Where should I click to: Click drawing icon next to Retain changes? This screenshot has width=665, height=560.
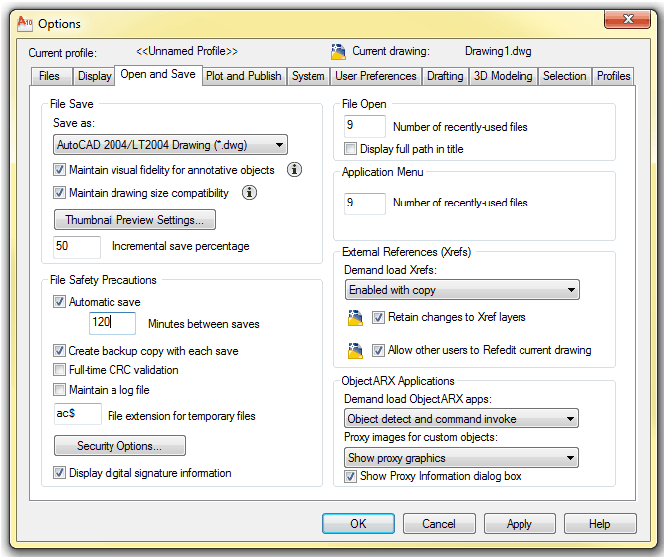click(x=354, y=318)
